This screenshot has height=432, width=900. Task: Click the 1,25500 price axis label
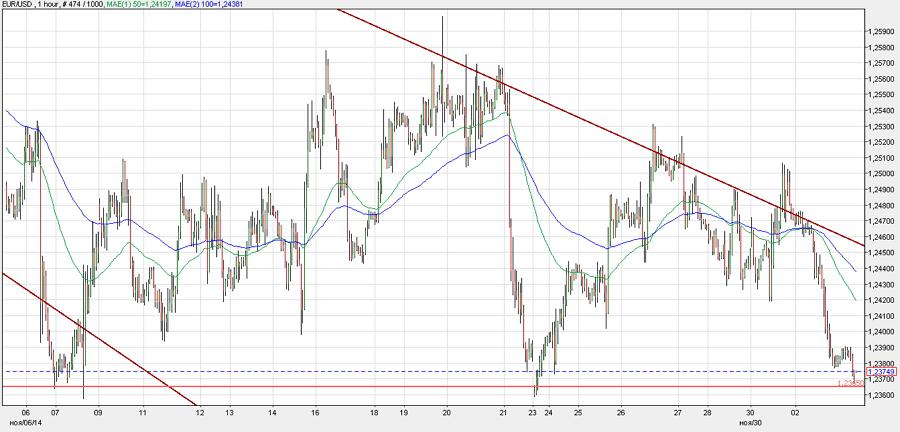[x=883, y=94]
